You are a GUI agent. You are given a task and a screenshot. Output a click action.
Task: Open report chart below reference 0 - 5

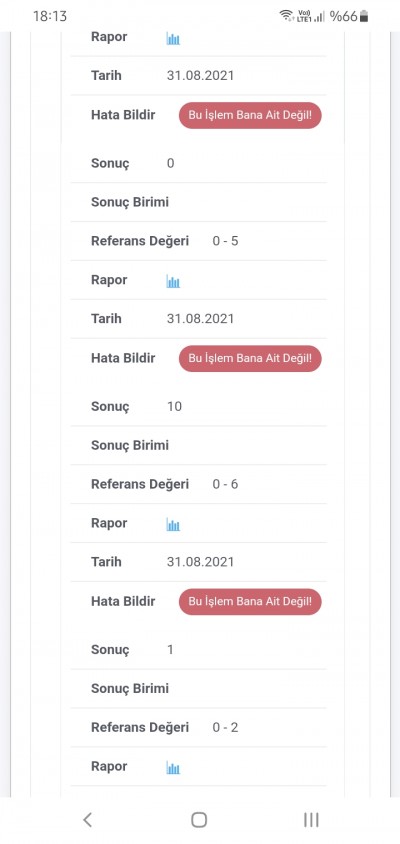coord(173,281)
